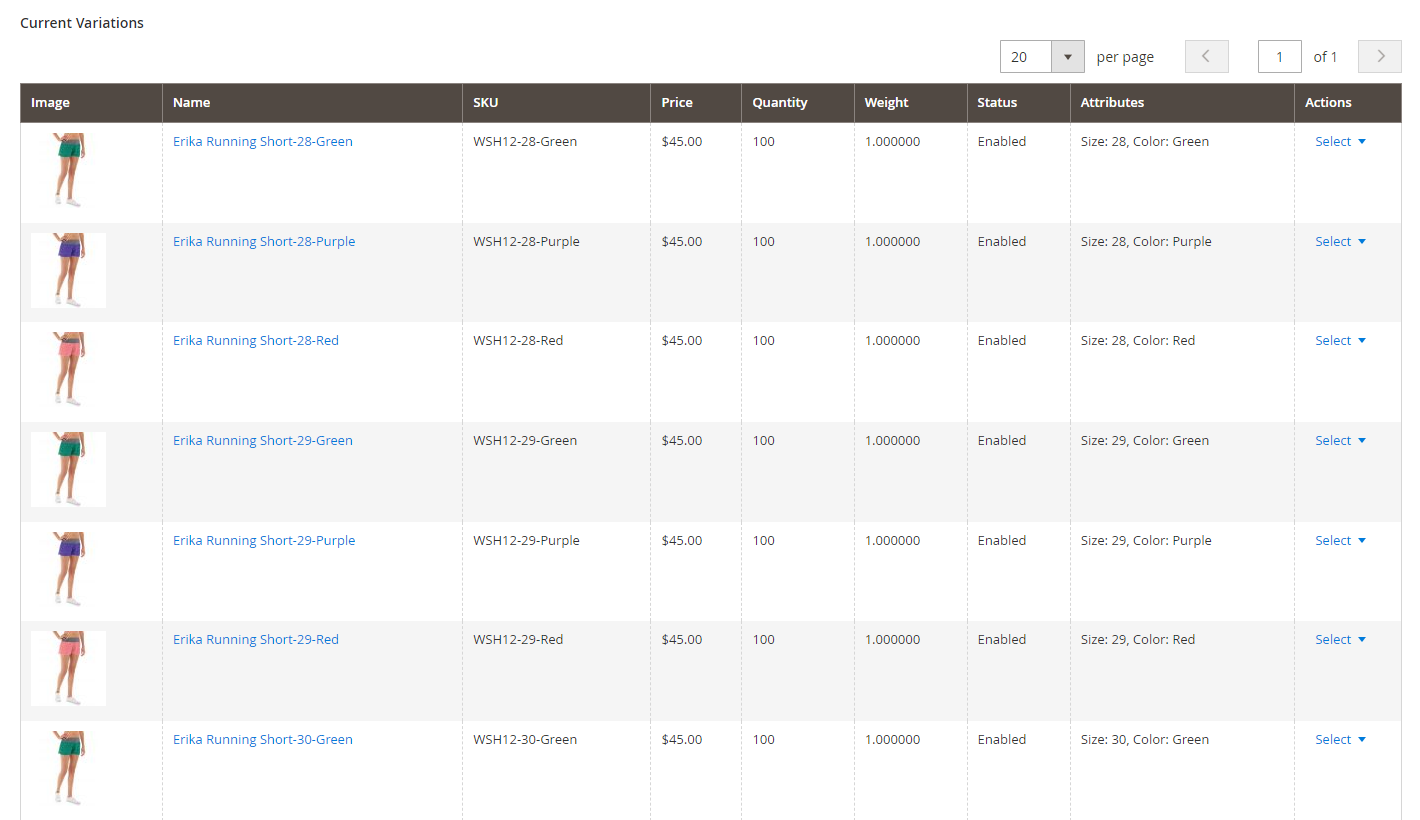Open Erika Running Short-29-Green product link

262,441
